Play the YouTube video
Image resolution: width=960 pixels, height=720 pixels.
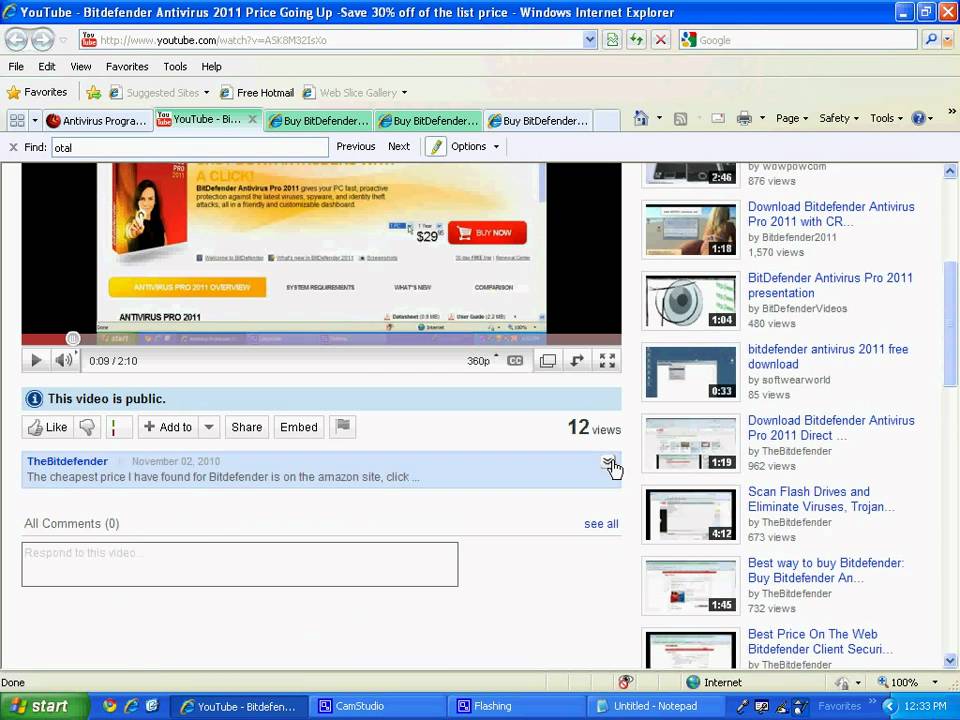(36, 361)
